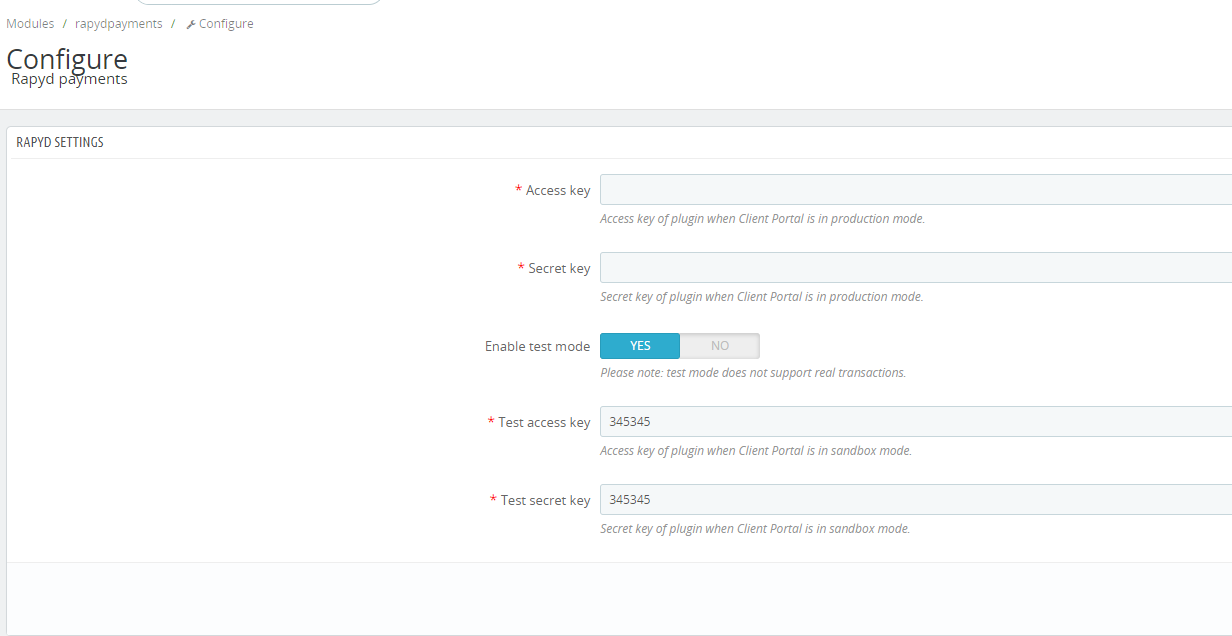Click the Access key field label
The height and width of the screenshot is (636, 1232).
557,191
